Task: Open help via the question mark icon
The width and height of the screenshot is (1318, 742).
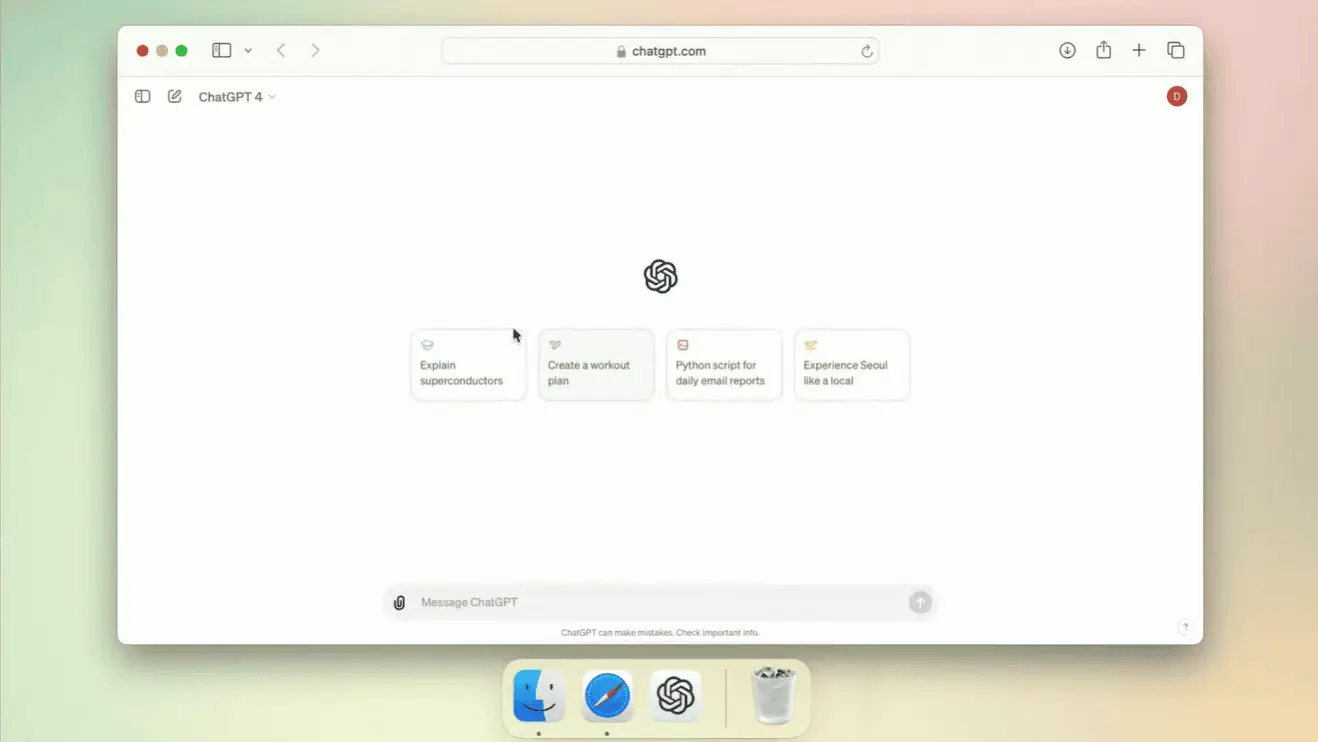Action: pyautogui.click(x=1185, y=627)
